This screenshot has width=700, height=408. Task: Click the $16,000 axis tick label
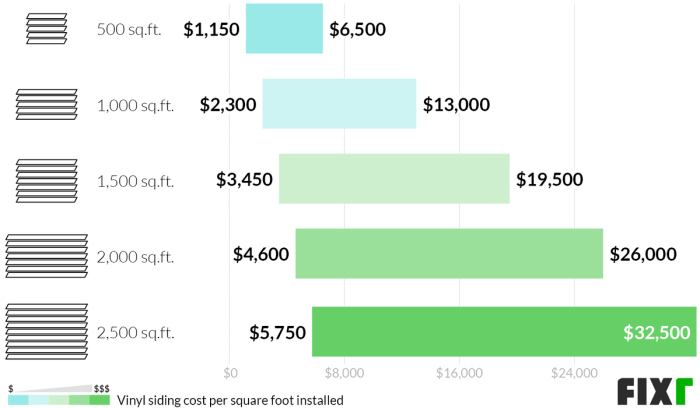coord(459,374)
